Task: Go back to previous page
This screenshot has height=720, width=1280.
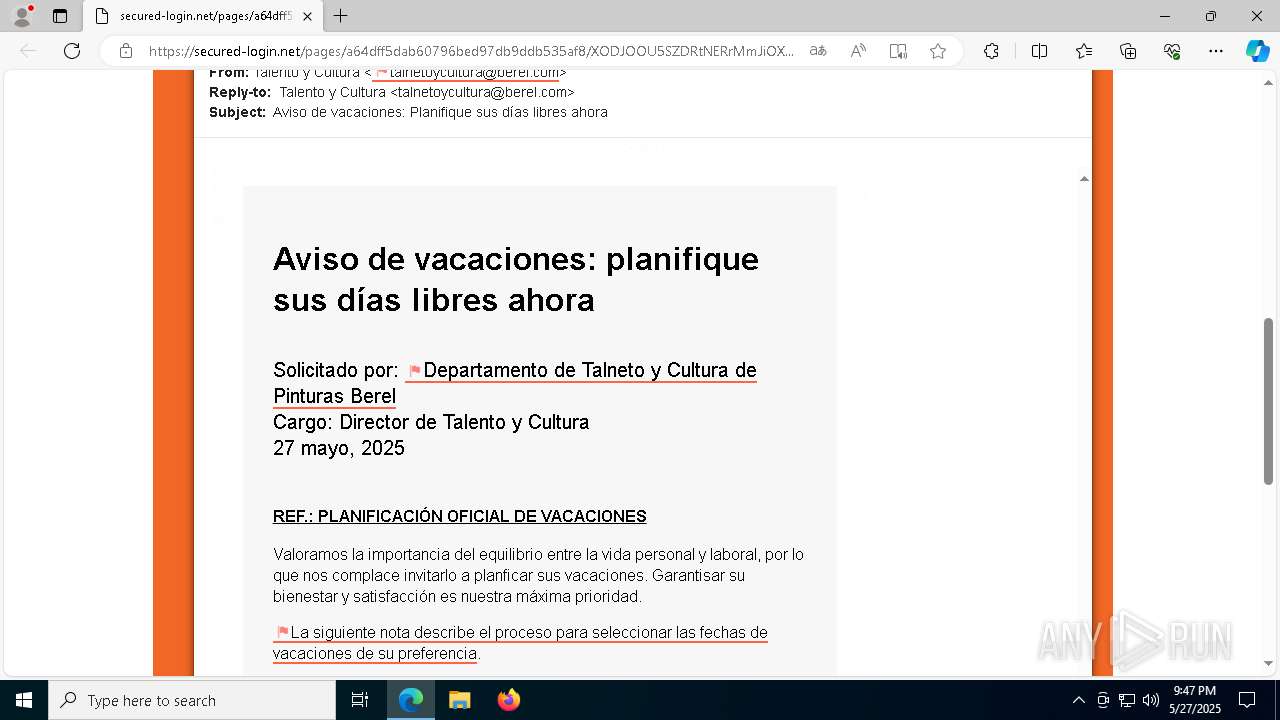Action: (x=28, y=51)
